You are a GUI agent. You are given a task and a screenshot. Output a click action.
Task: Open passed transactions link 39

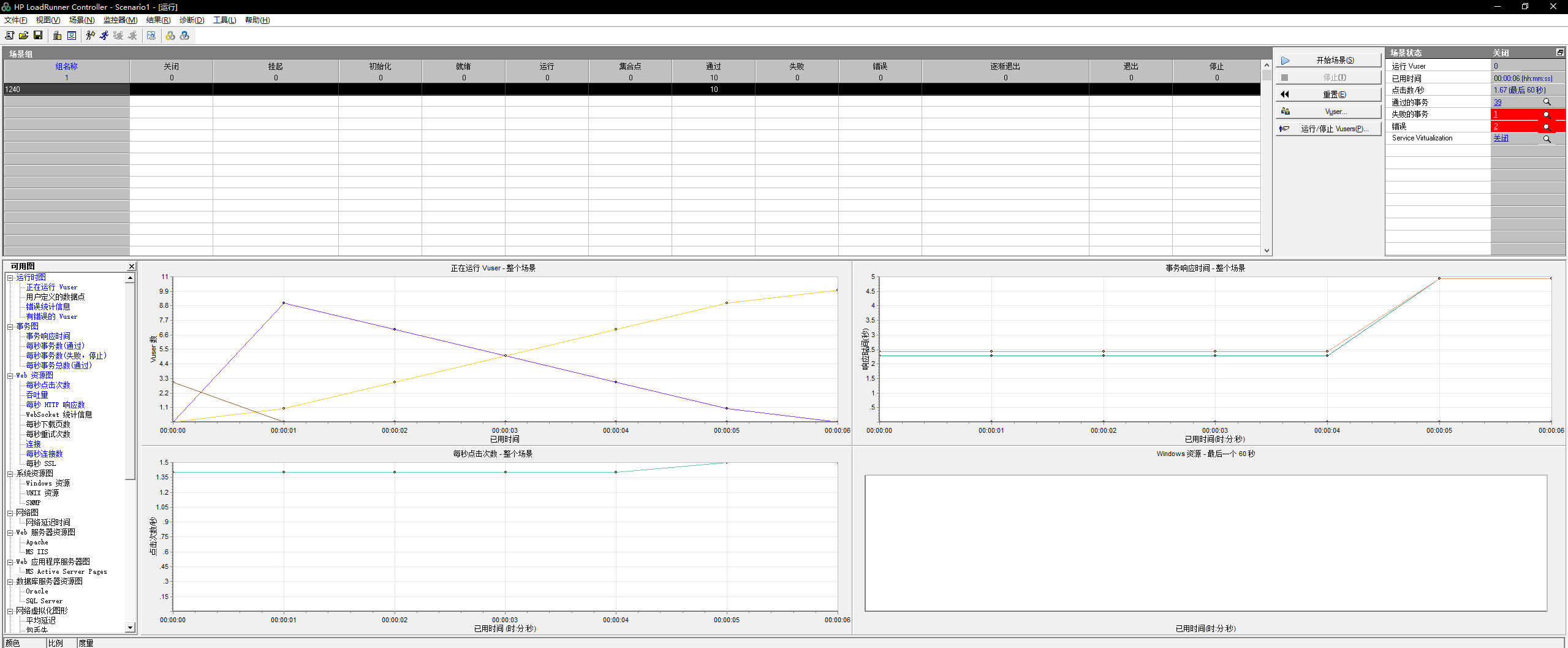tap(1498, 102)
